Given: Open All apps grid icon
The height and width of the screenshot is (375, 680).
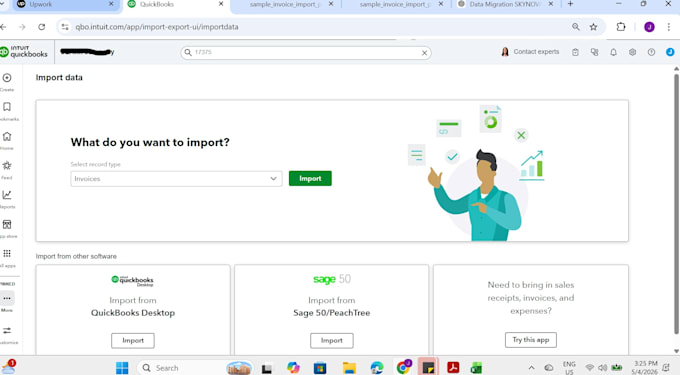Looking at the screenshot, I should (7, 254).
